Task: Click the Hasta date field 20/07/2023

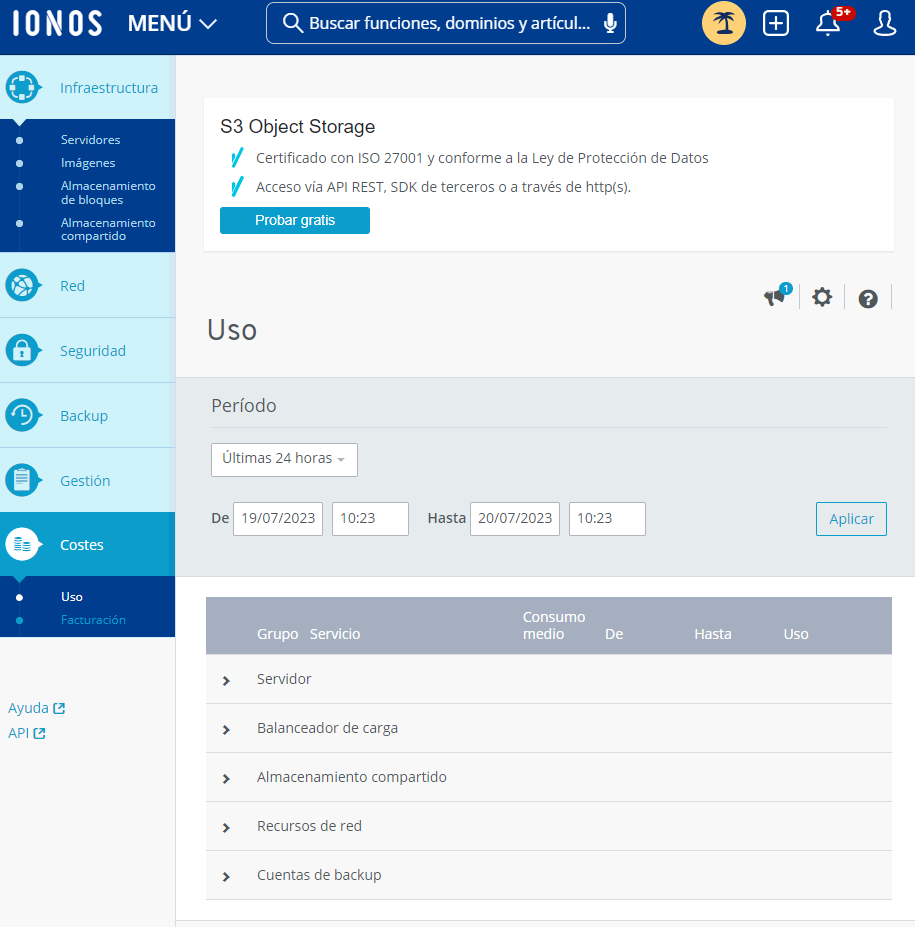Action: pyautogui.click(x=515, y=518)
